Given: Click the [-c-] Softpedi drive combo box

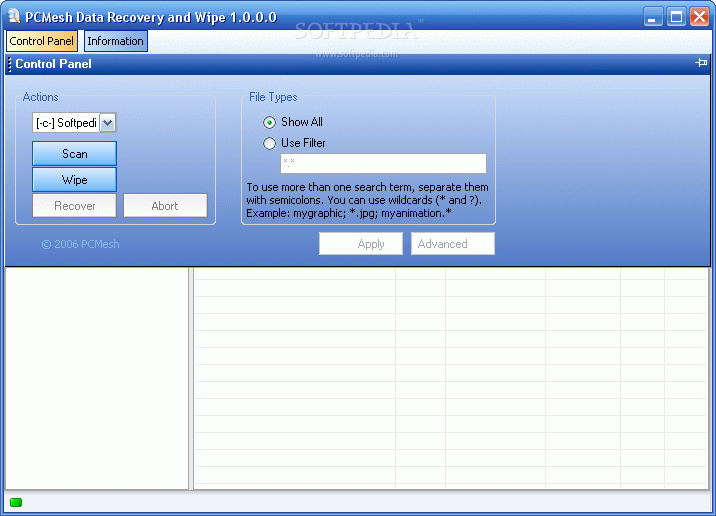Looking at the screenshot, I should (74, 123).
